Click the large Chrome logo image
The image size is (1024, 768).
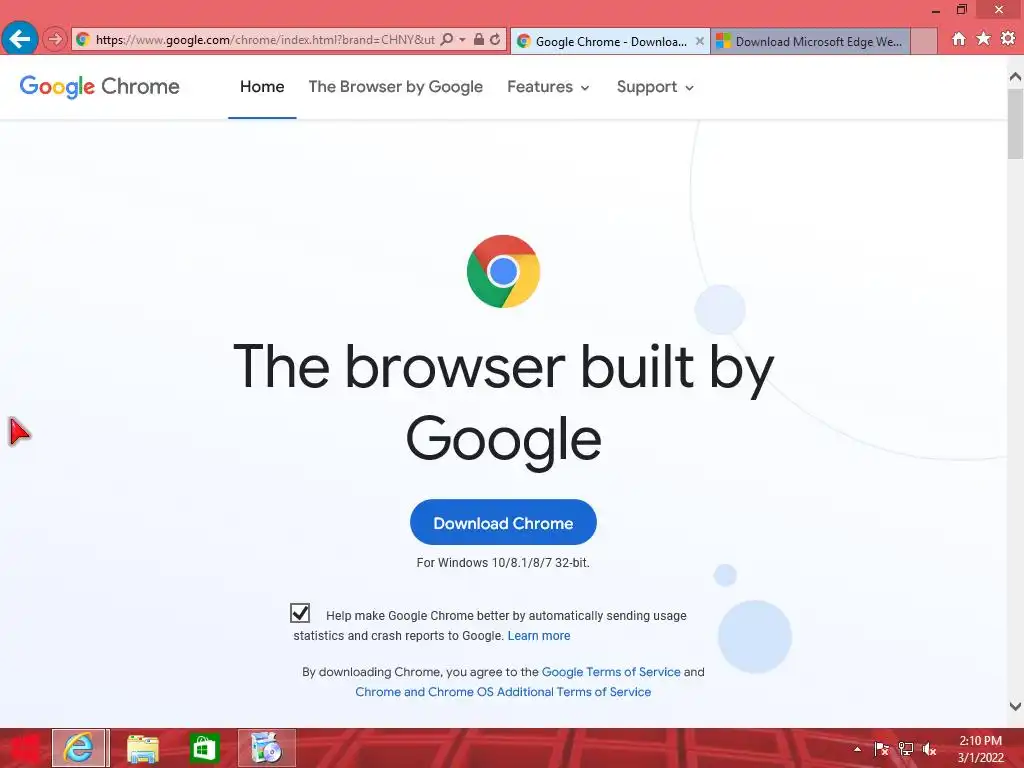(x=503, y=271)
